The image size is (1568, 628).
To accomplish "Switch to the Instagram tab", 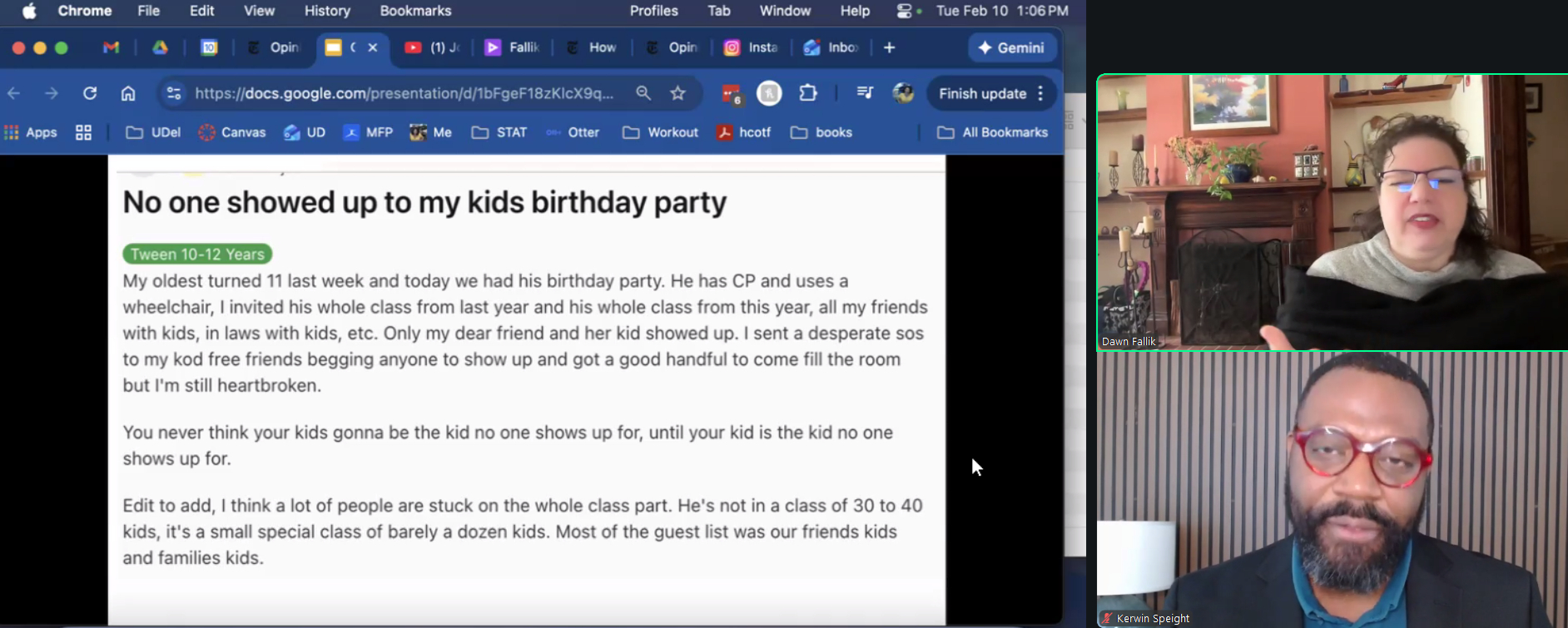I will pyautogui.click(x=752, y=47).
